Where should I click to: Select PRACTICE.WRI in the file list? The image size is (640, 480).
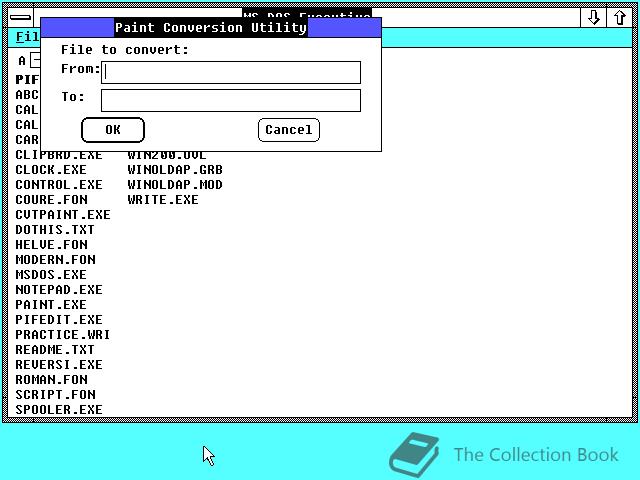click(x=63, y=335)
